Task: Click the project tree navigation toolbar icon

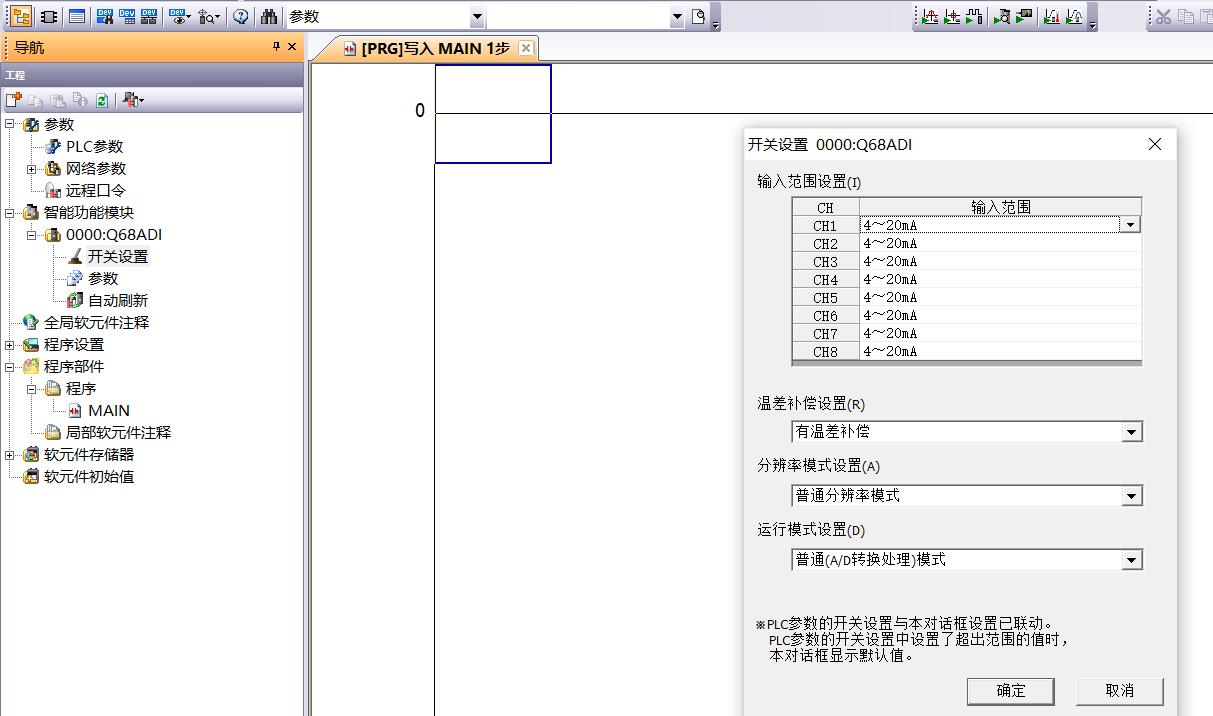Action: coord(21,16)
